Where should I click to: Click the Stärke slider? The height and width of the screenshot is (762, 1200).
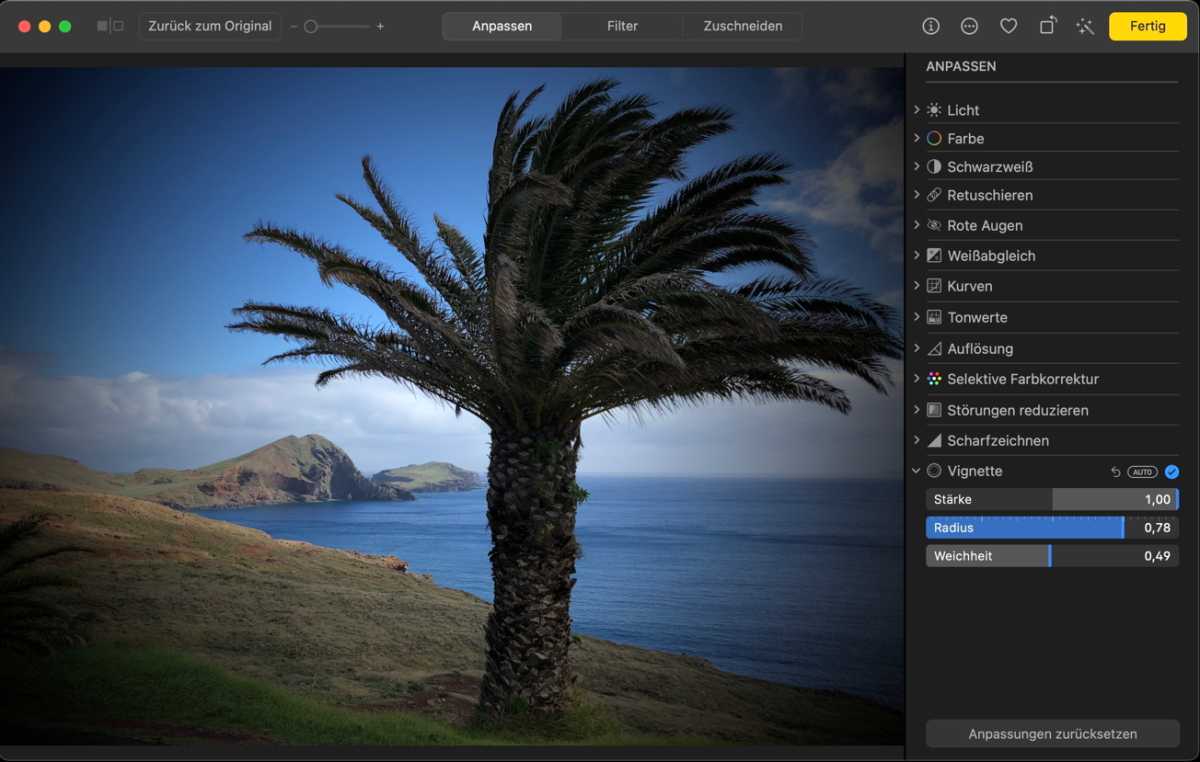(x=1052, y=499)
